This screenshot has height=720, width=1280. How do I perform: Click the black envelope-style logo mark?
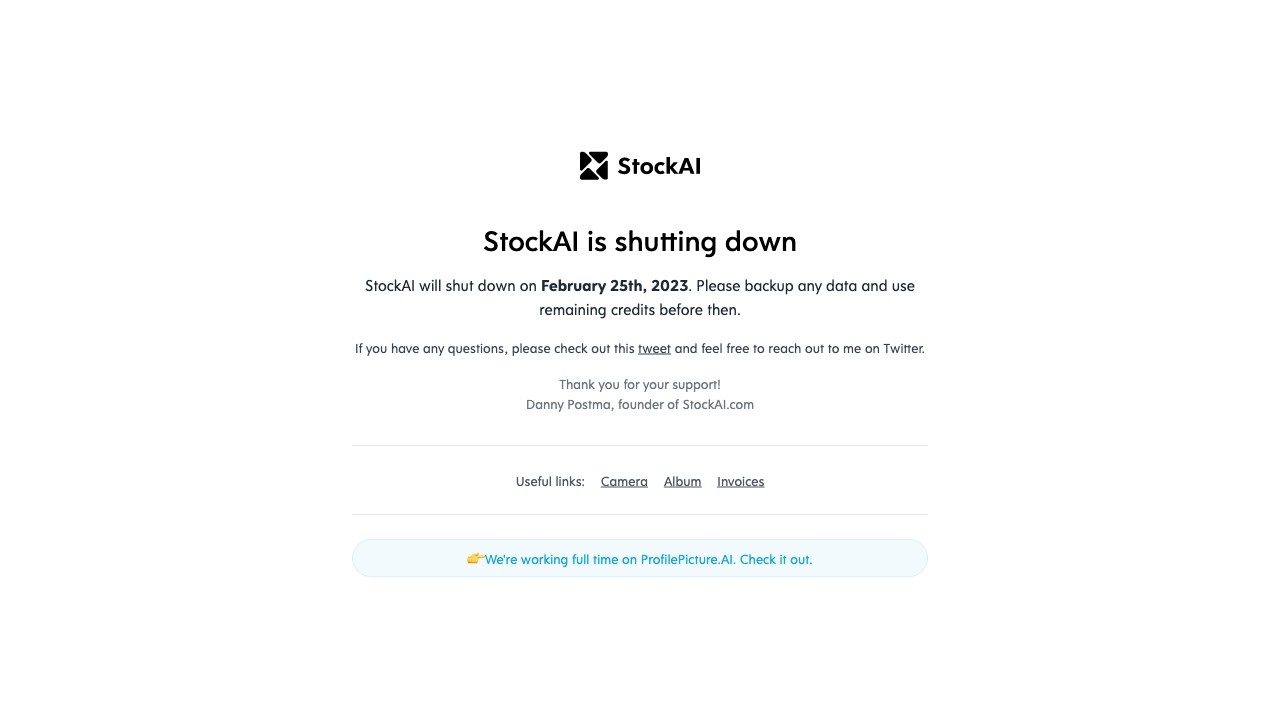click(x=594, y=165)
